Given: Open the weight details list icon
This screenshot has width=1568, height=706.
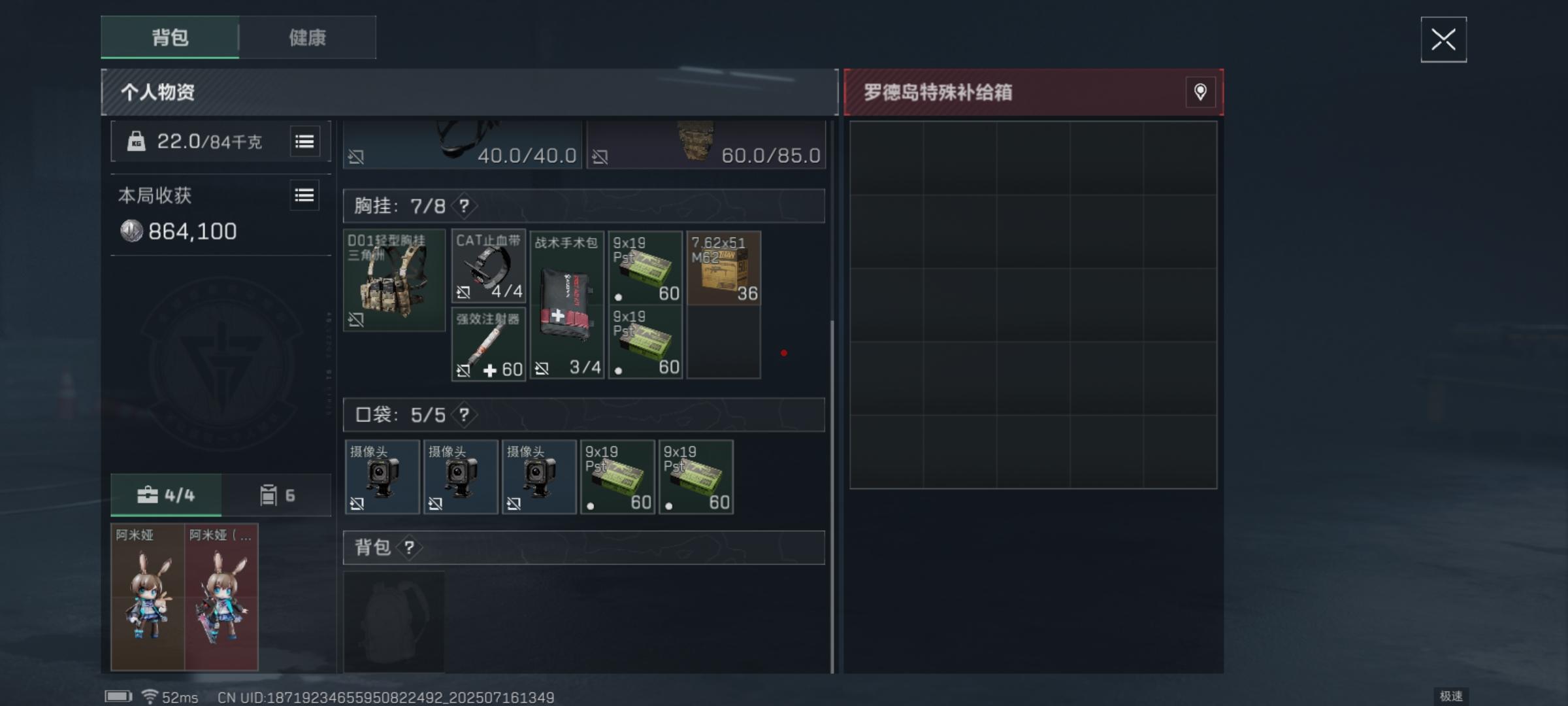Looking at the screenshot, I should (304, 141).
